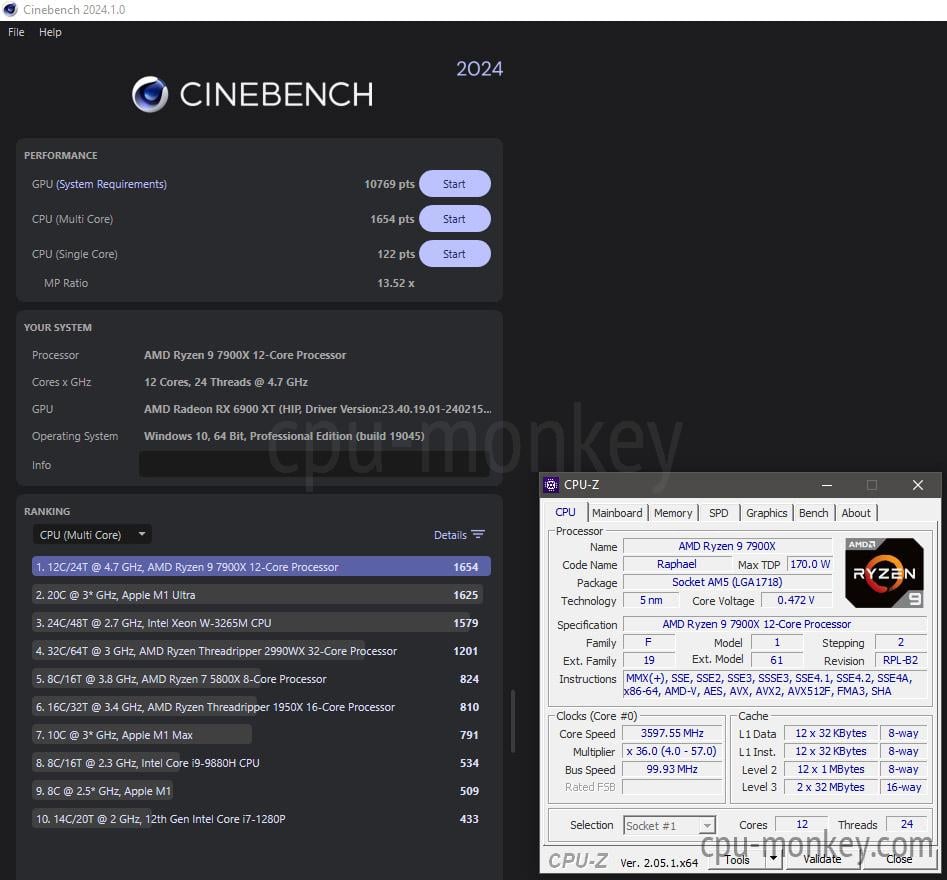Switch to About tab in CPU-Z
The image size is (947, 880).
click(856, 513)
